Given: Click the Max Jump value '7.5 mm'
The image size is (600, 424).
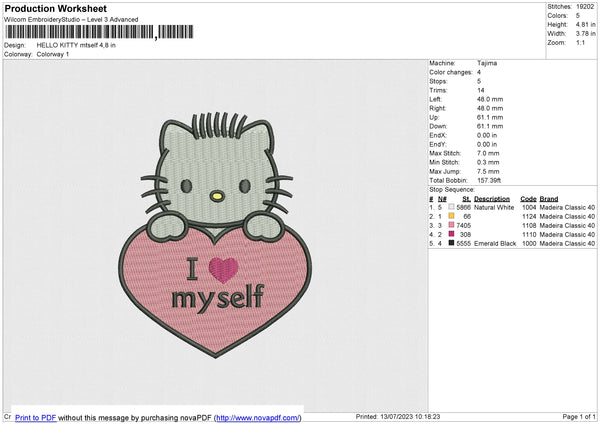Looking at the screenshot, I should [488, 171].
